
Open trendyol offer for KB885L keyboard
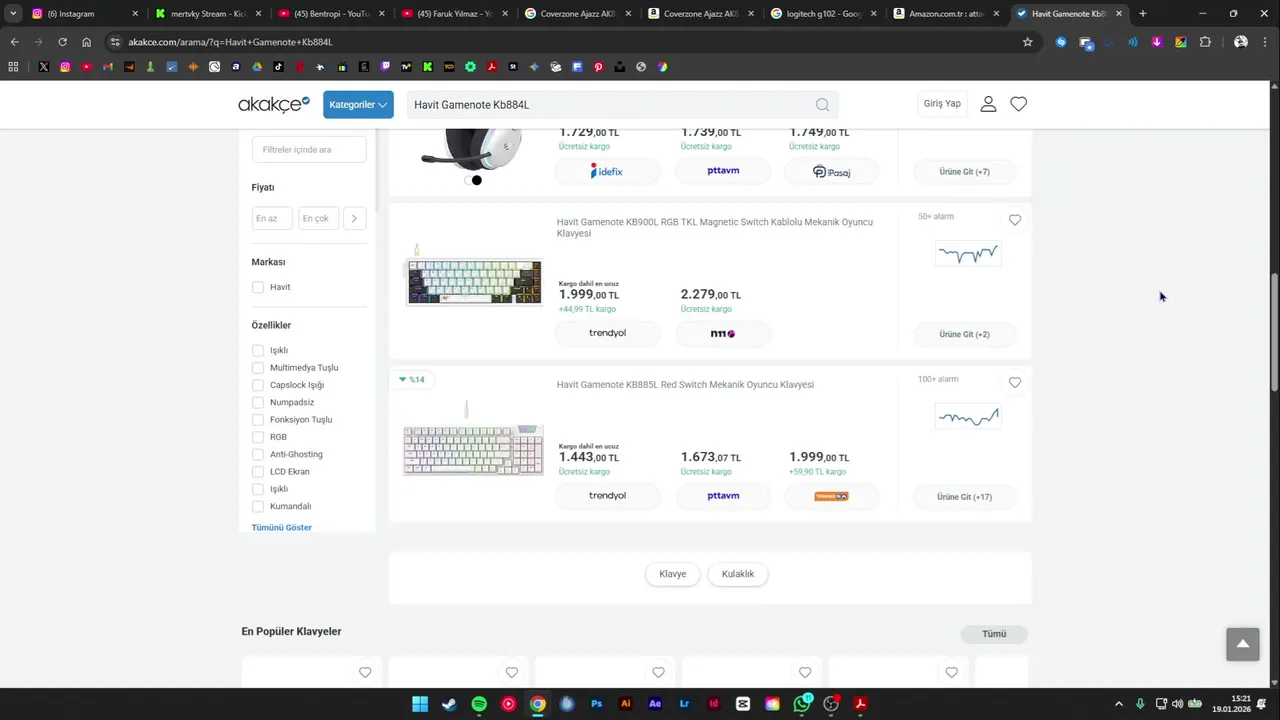[x=607, y=496]
